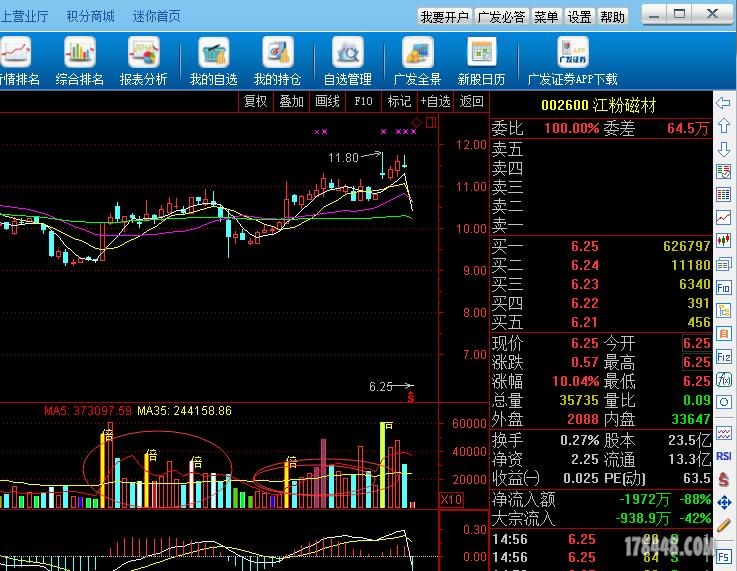Open the 菜单 dropdown menu
The height and width of the screenshot is (571, 737).
[x=546, y=17]
